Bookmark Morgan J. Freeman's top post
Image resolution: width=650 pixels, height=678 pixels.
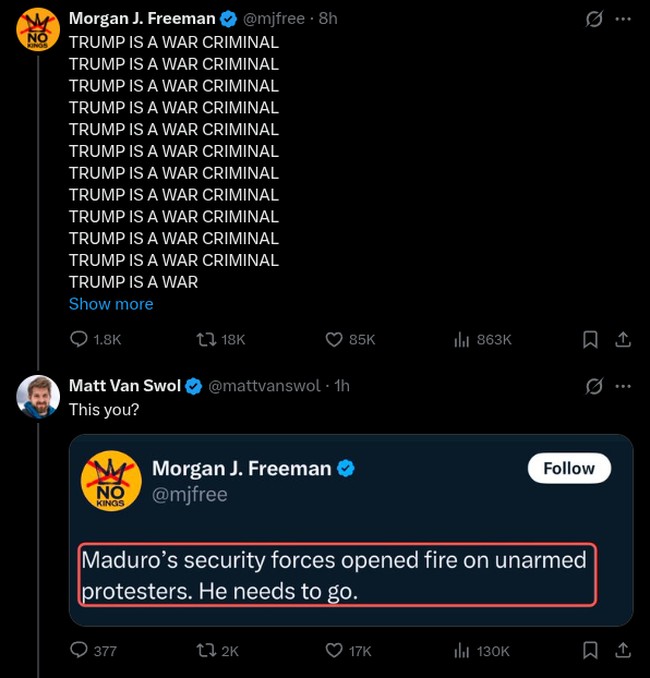click(590, 340)
